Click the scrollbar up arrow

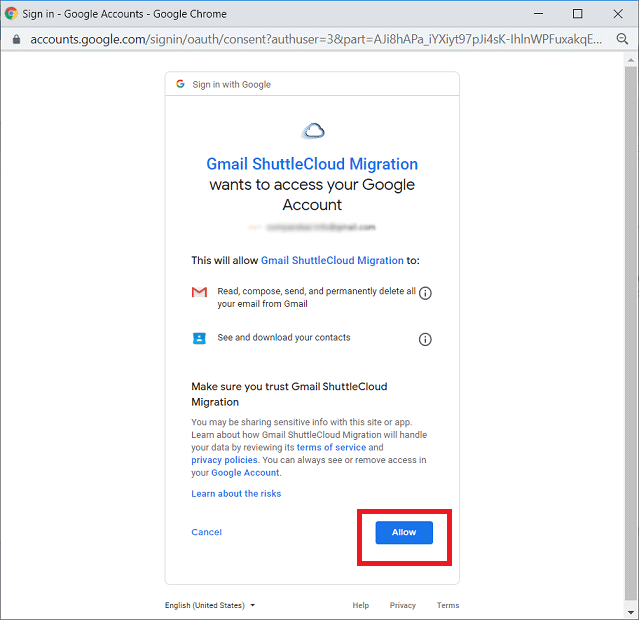coord(630,60)
